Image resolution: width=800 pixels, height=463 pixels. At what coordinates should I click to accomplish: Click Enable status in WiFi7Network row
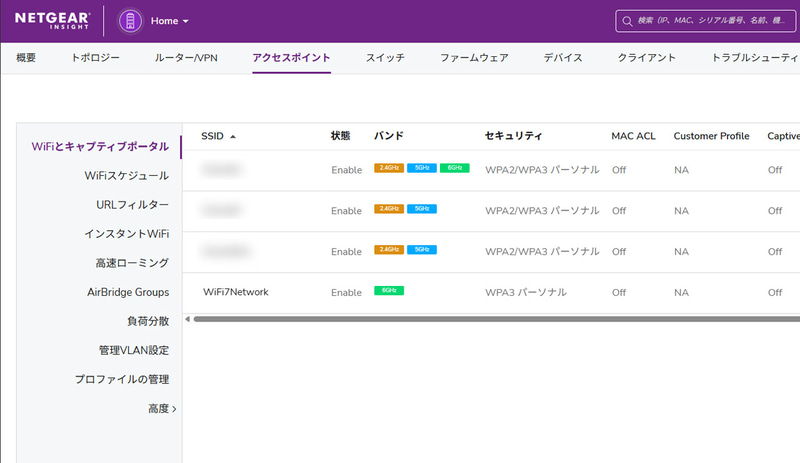click(x=346, y=293)
